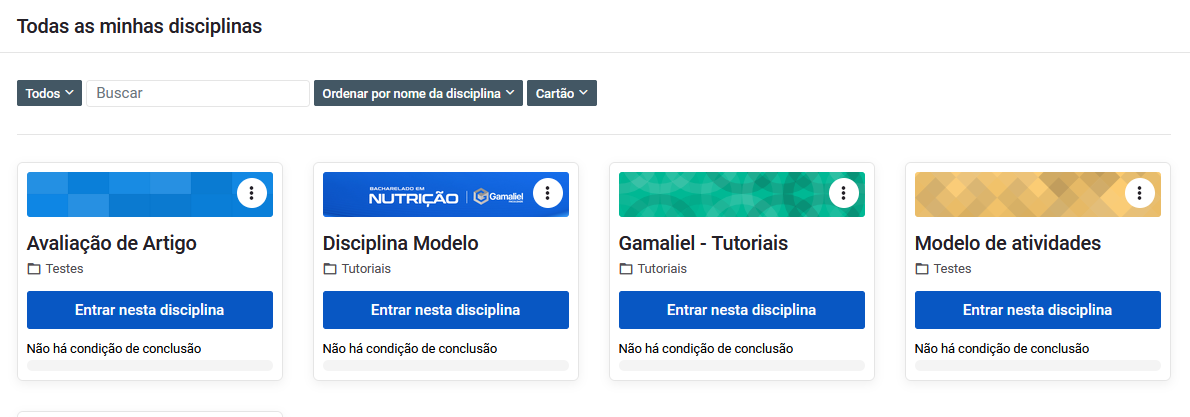
Task: Open three-dot menu on Modelo de atividades card
Action: pyautogui.click(x=1139, y=194)
